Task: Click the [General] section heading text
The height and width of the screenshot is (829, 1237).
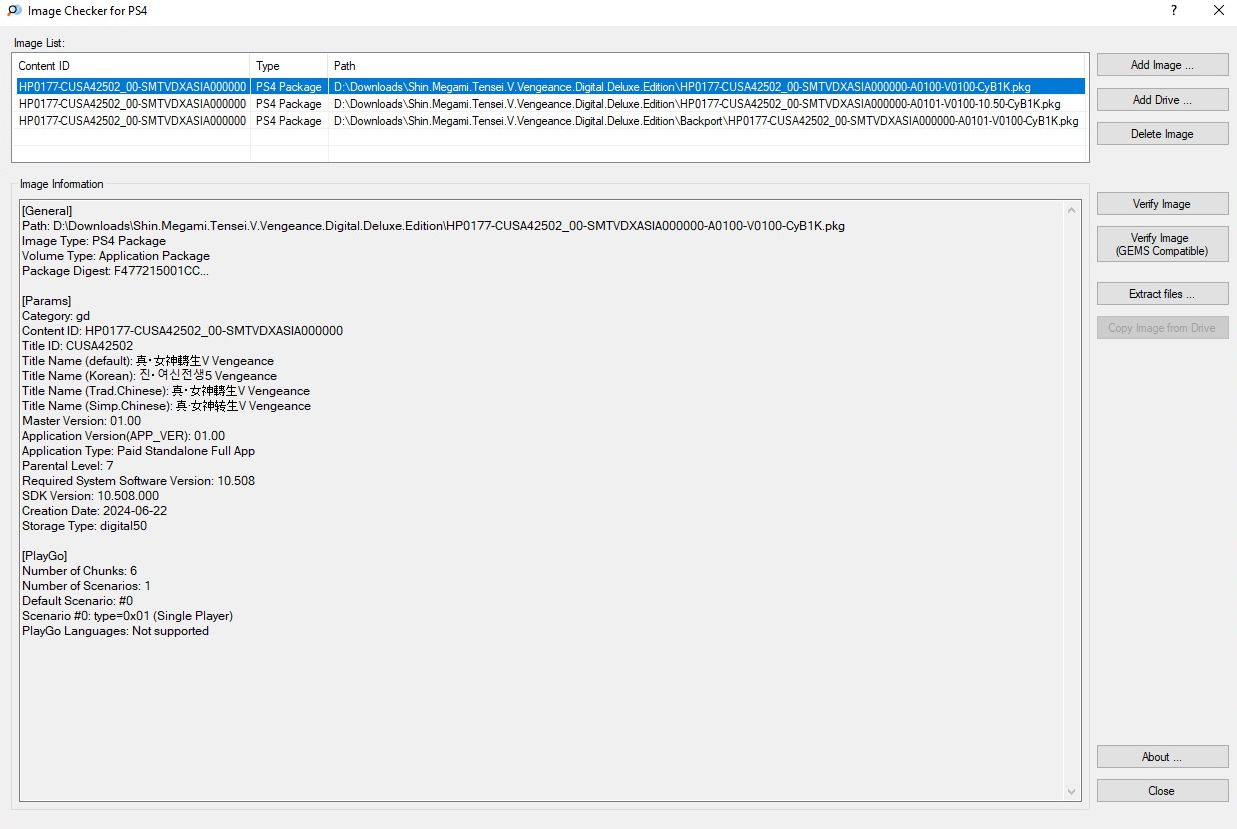Action: (47, 211)
